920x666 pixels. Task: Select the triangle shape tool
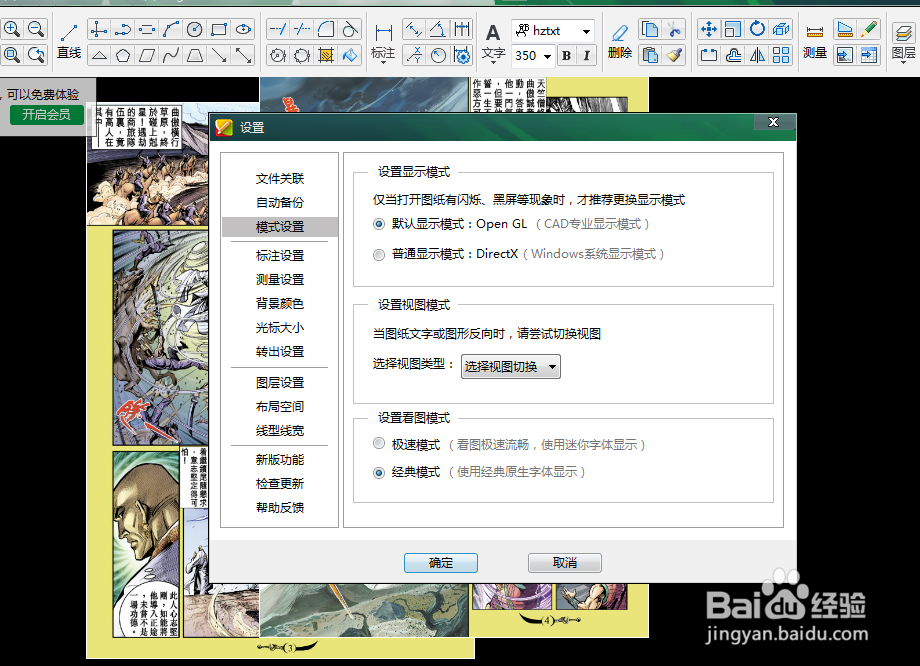(x=99, y=56)
